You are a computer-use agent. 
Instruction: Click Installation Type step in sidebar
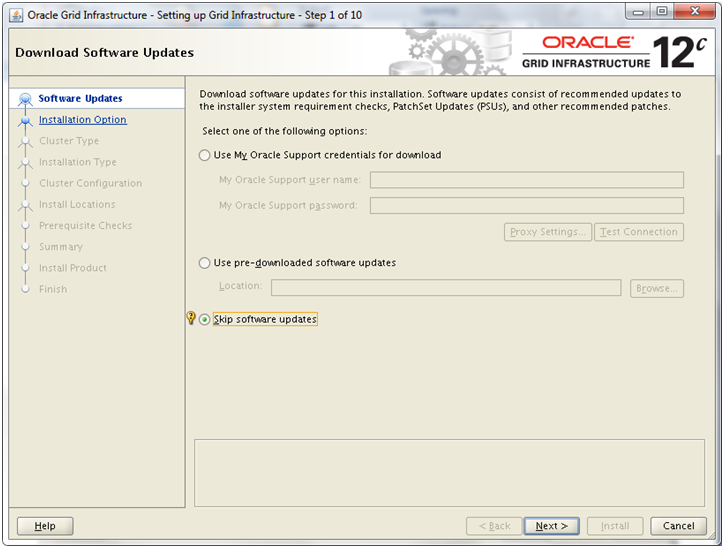coord(78,162)
